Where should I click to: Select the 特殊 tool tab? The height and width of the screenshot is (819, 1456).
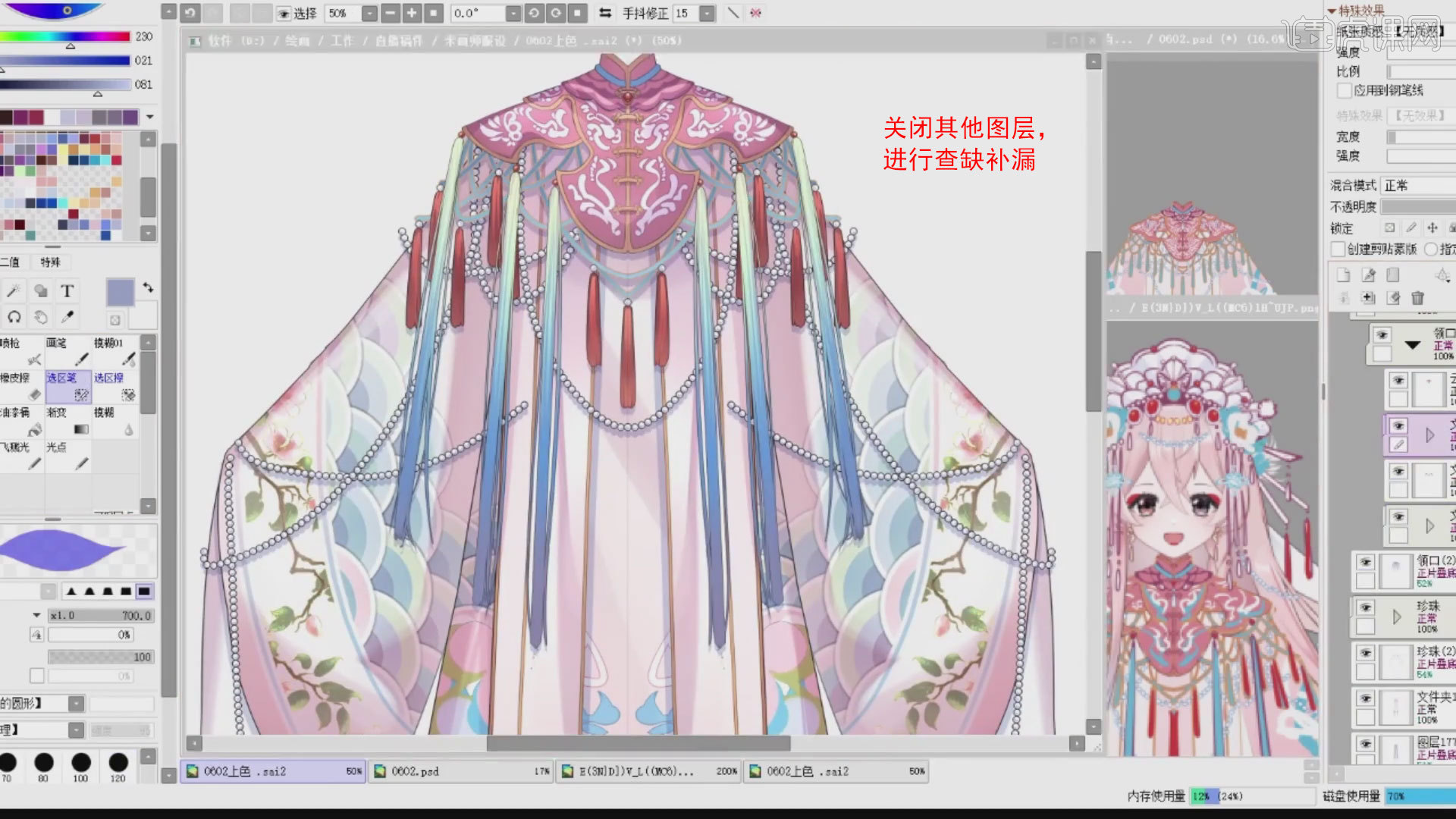[50, 262]
